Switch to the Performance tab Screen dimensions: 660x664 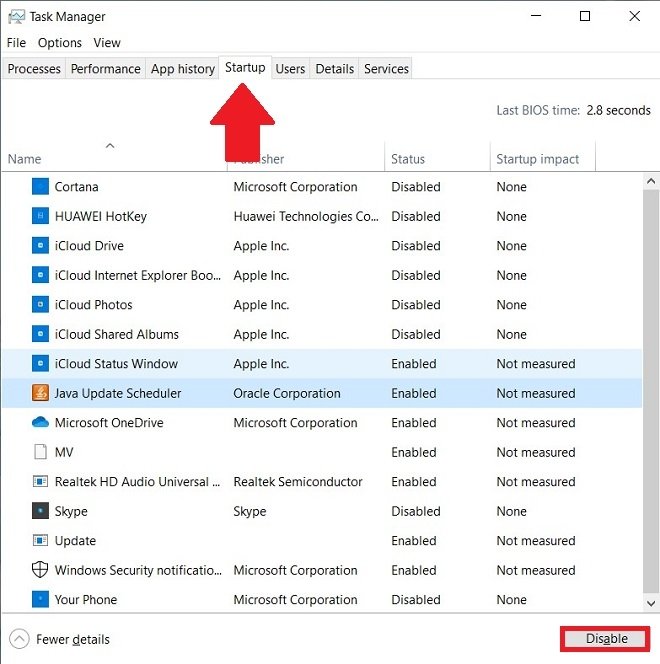(105, 69)
